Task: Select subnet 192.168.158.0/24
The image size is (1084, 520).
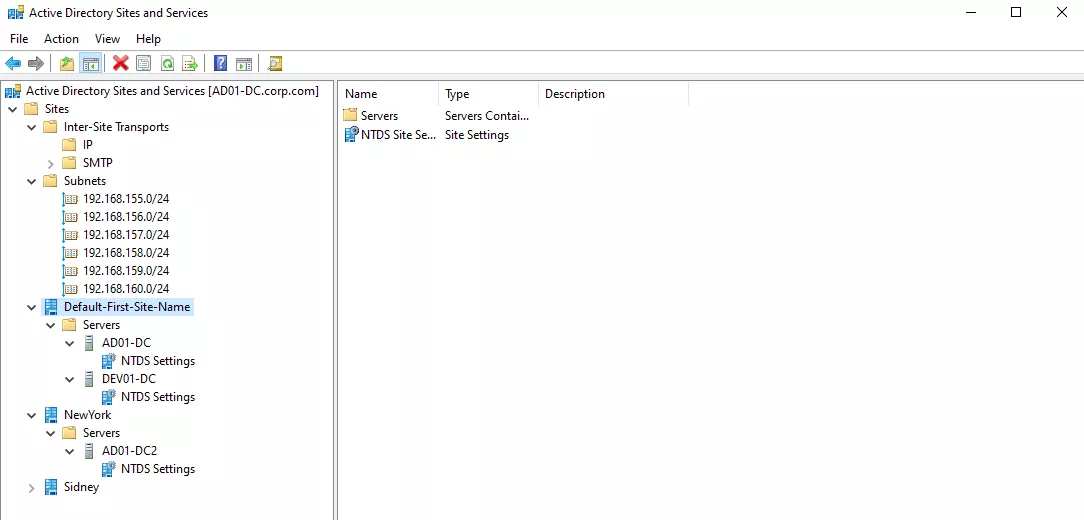Action: [126, 253]
